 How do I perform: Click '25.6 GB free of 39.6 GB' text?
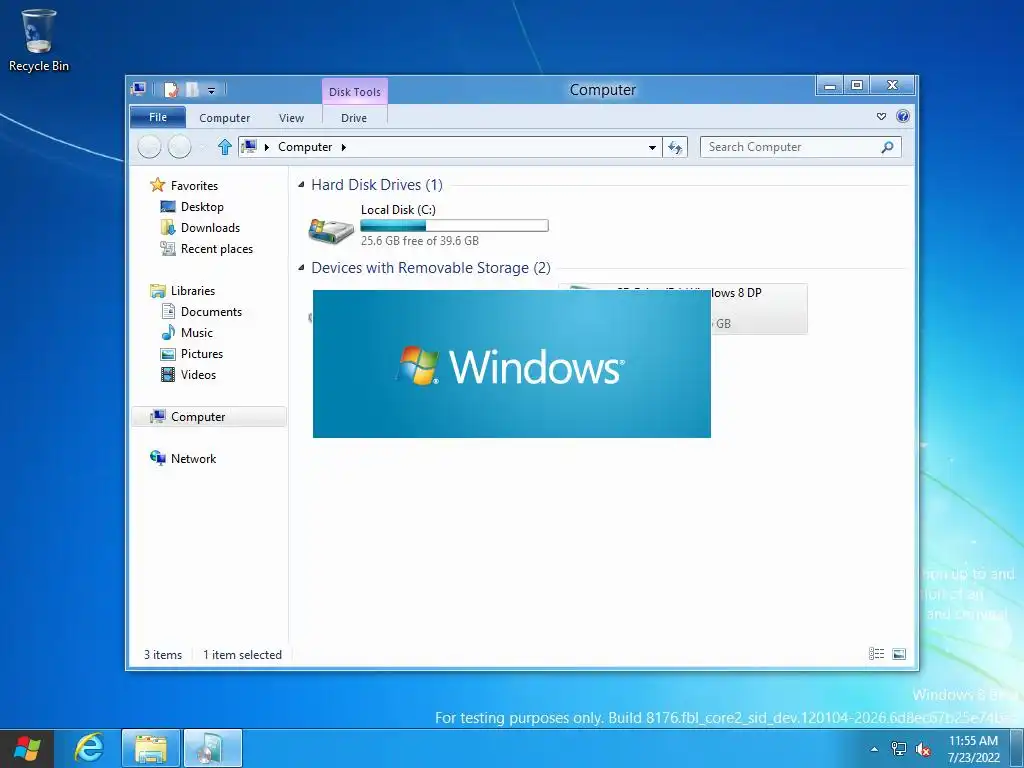420,241
